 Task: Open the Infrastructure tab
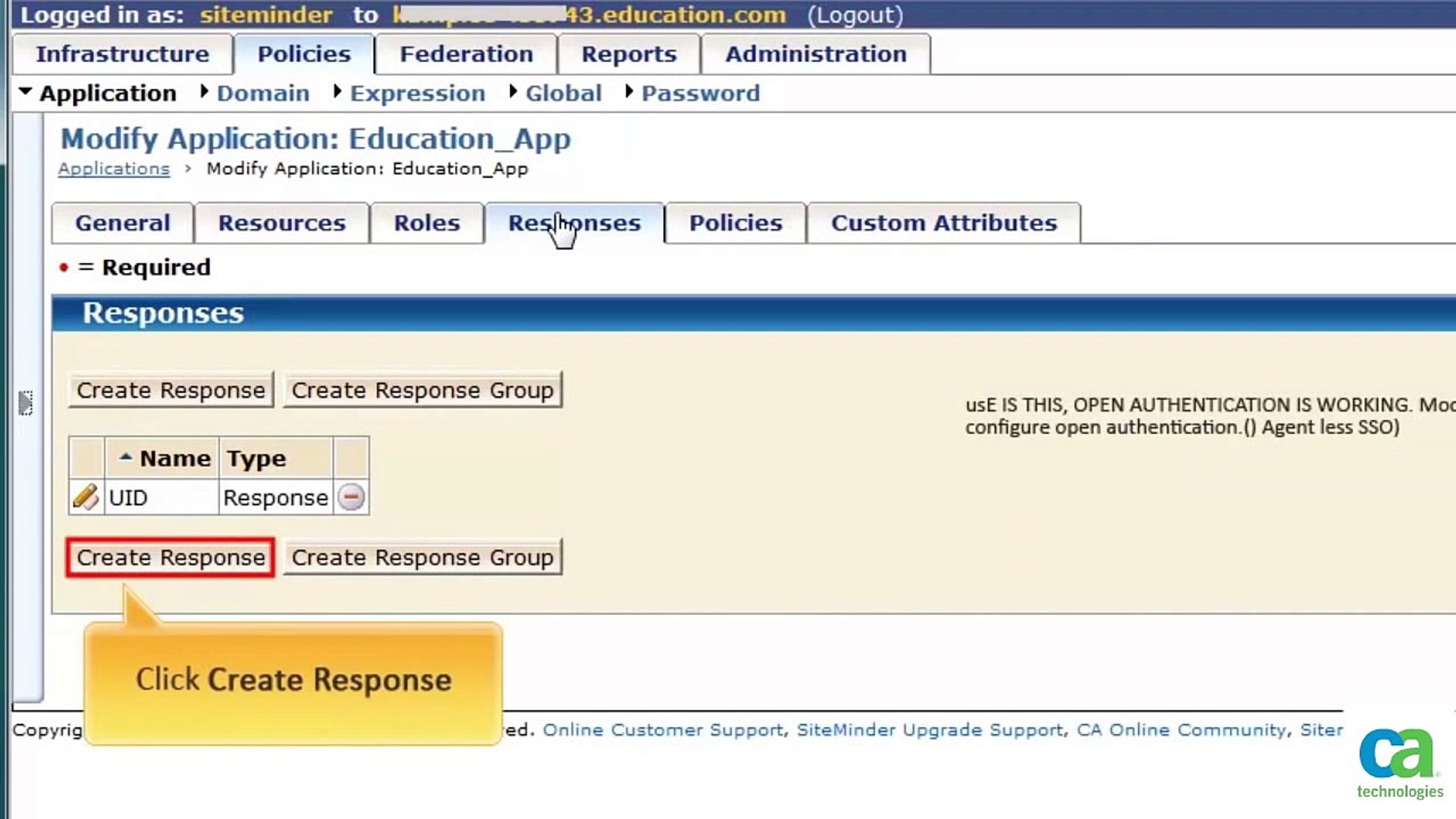point(122,54)
